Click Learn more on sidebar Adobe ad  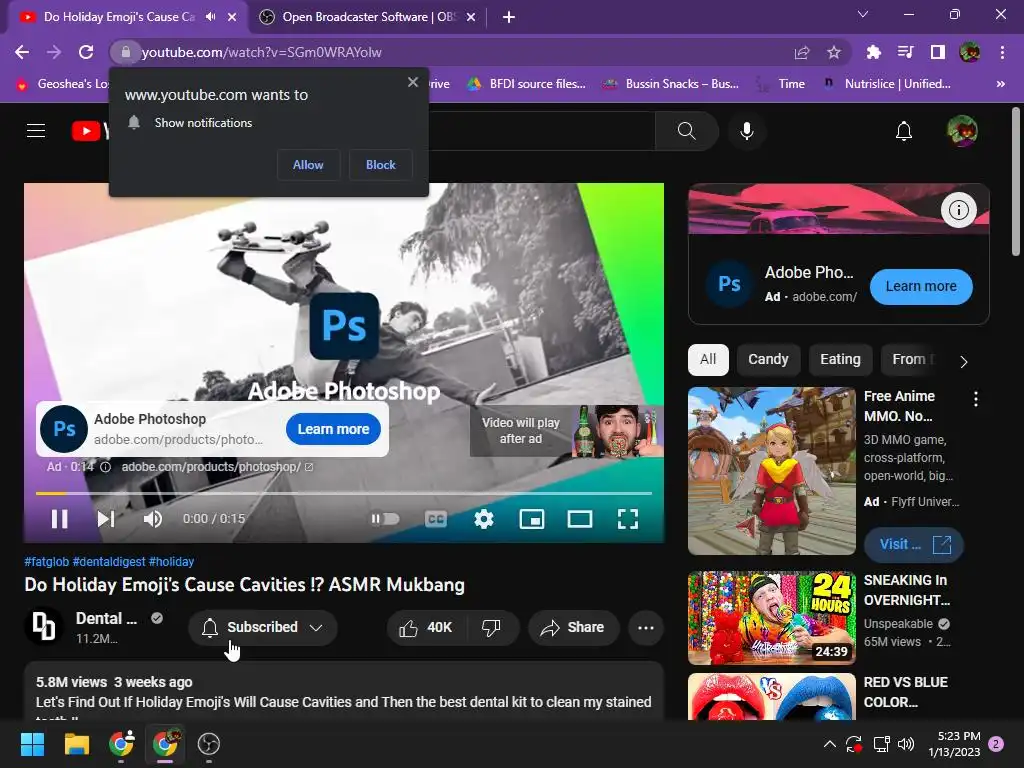tap(921, 287)
